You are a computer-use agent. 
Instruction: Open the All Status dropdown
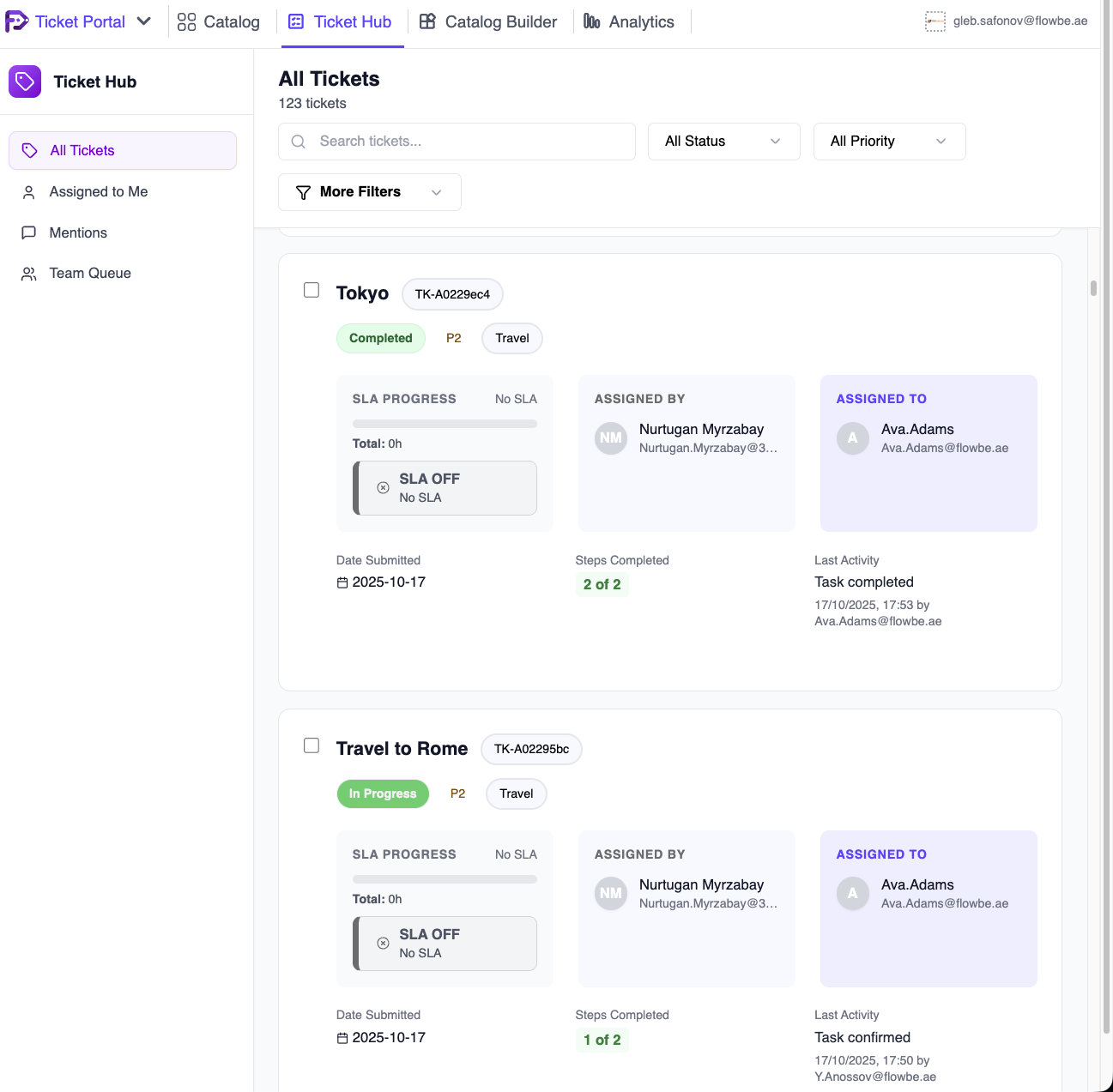[x=723, y=142]
